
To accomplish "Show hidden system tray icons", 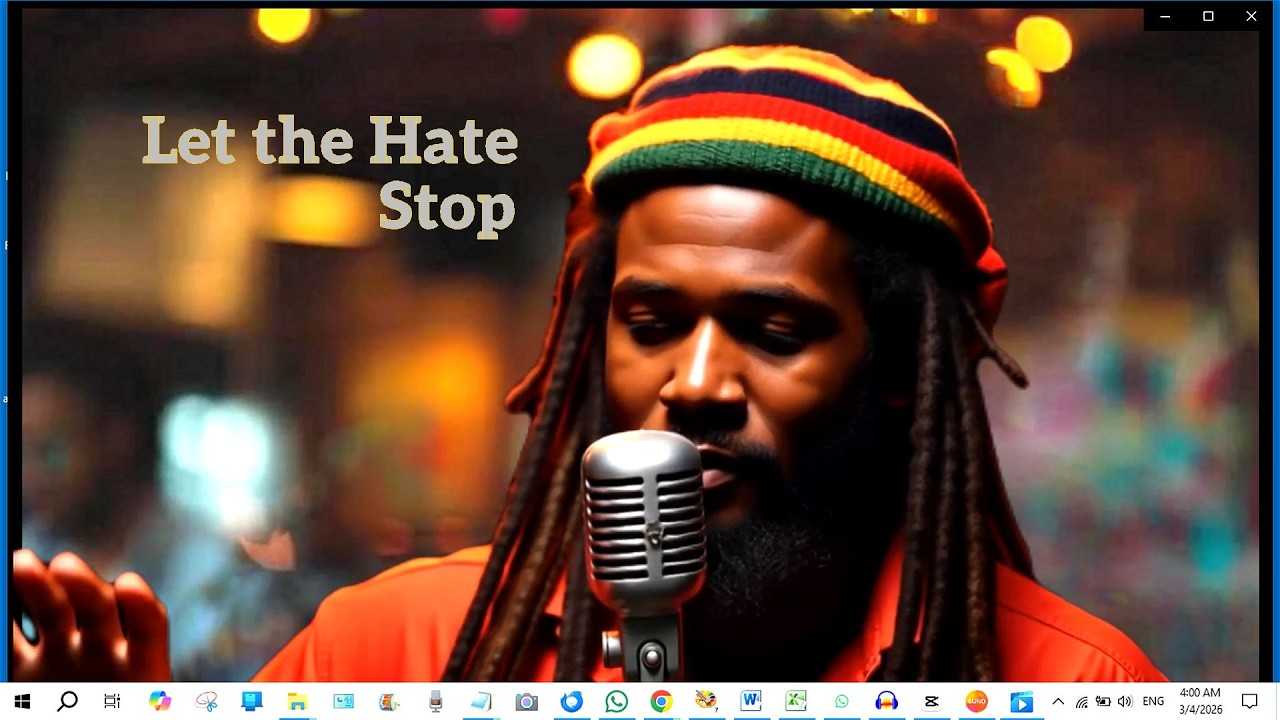I will coord(1058,701).
